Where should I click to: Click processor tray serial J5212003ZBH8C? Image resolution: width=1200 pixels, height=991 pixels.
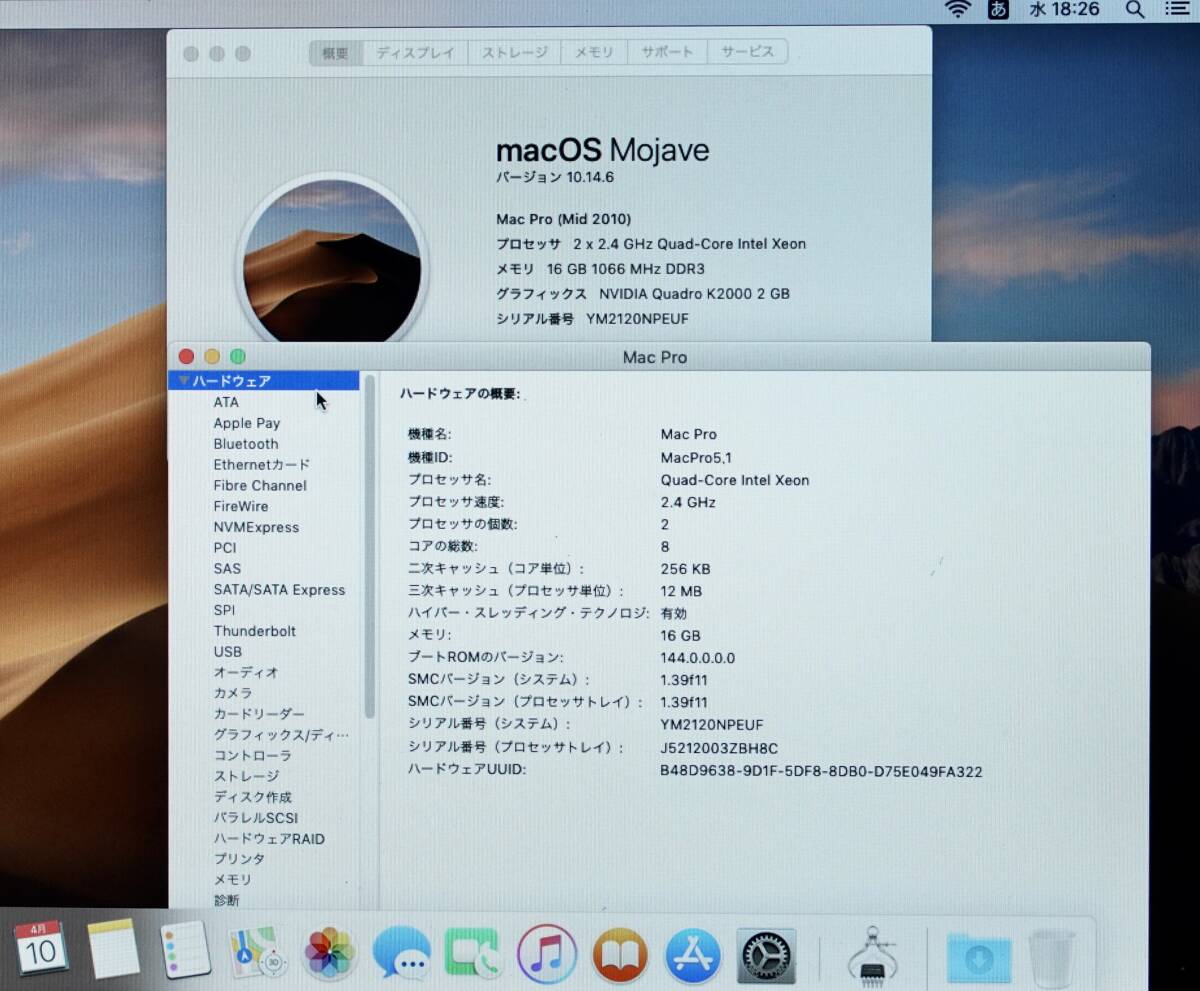click(x=720, y=748)
